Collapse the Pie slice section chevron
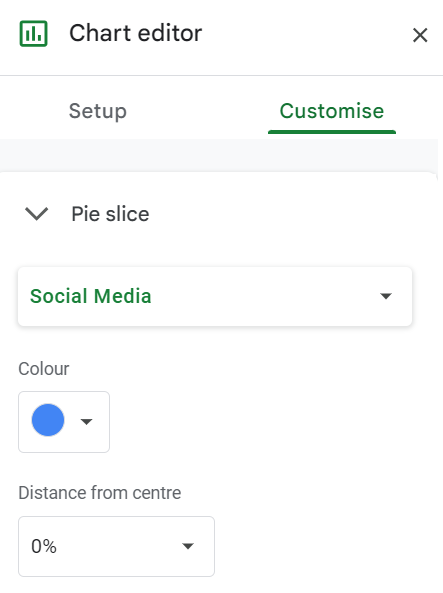 pos(36,214)
